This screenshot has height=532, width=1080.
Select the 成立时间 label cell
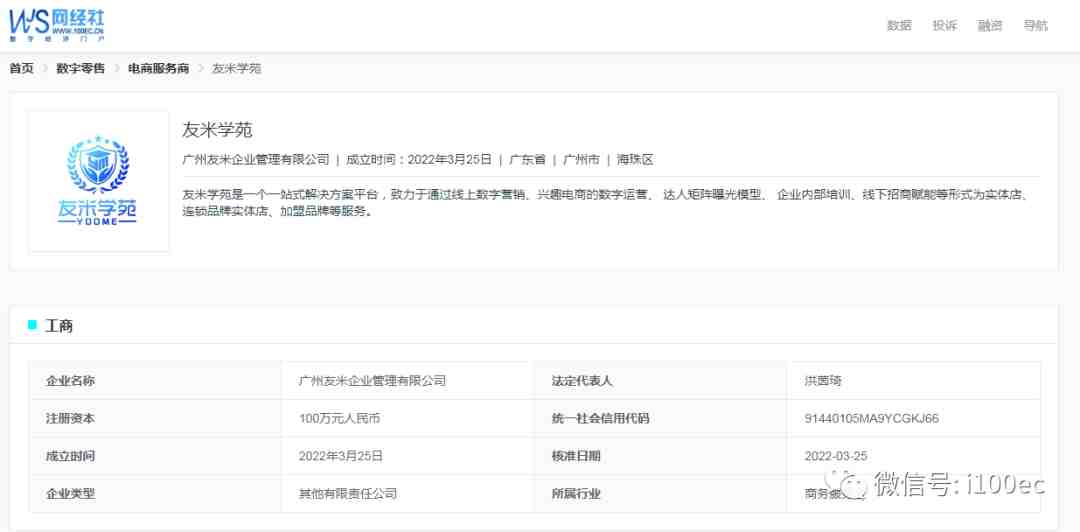(x=155, y=456)
